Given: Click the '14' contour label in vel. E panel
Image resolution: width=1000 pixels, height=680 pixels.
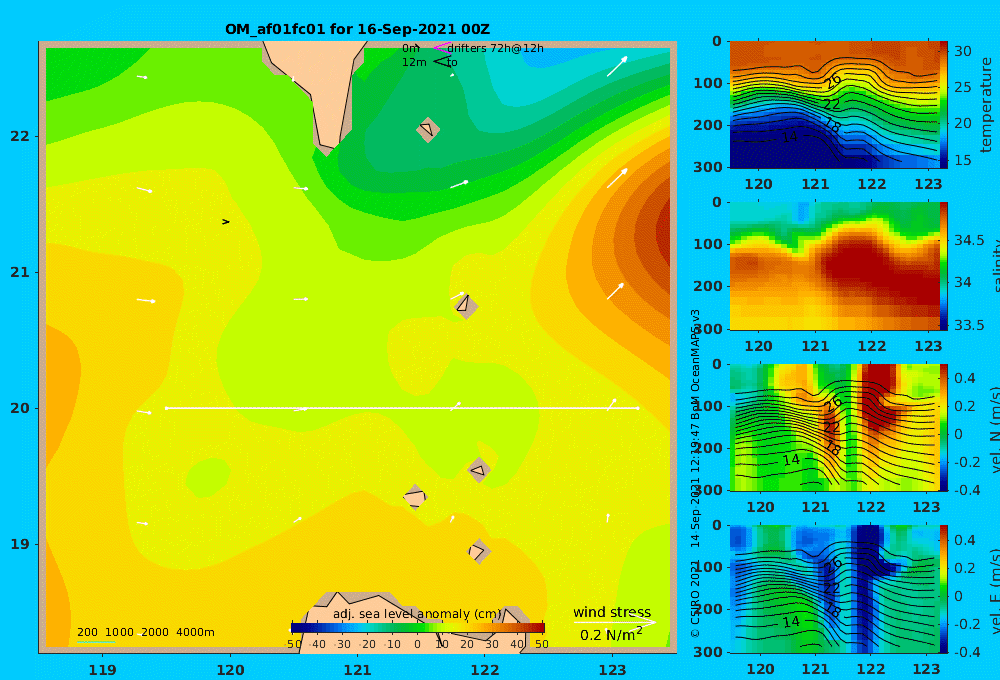Looking at the screenshot, I should click(x=791, y=622).
